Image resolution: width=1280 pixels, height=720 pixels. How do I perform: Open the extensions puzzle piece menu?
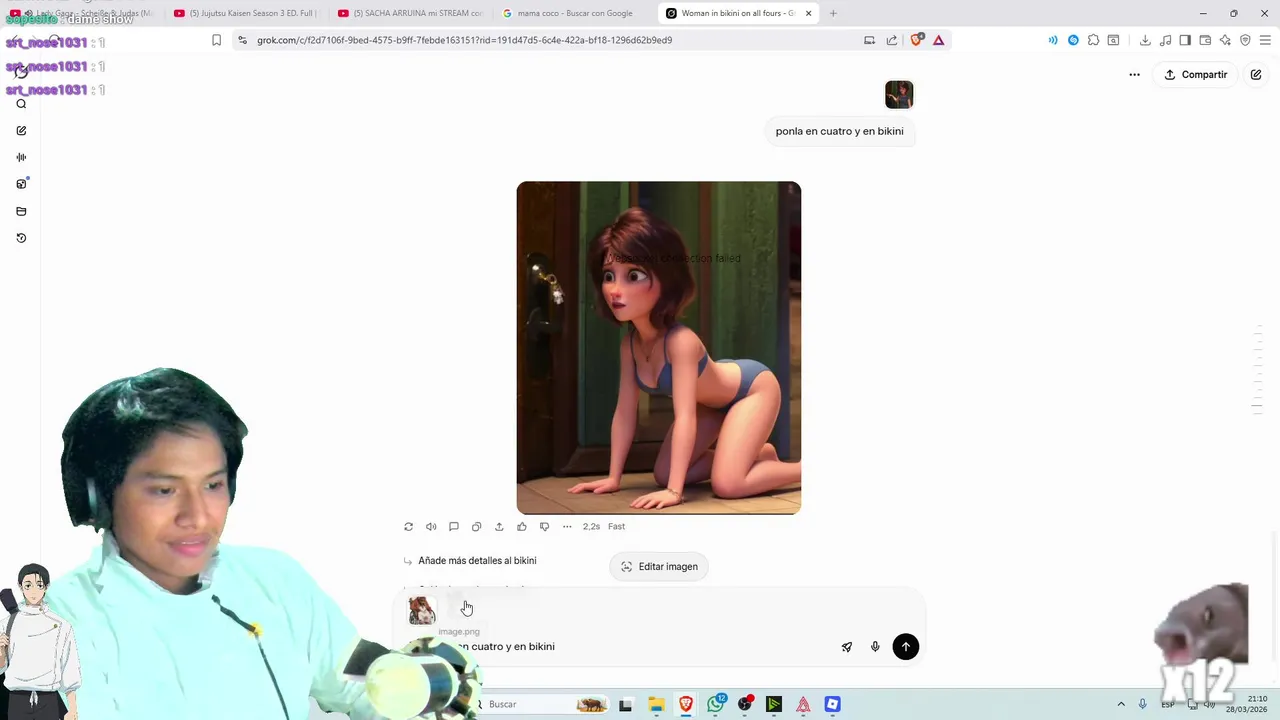(1093, 40)
